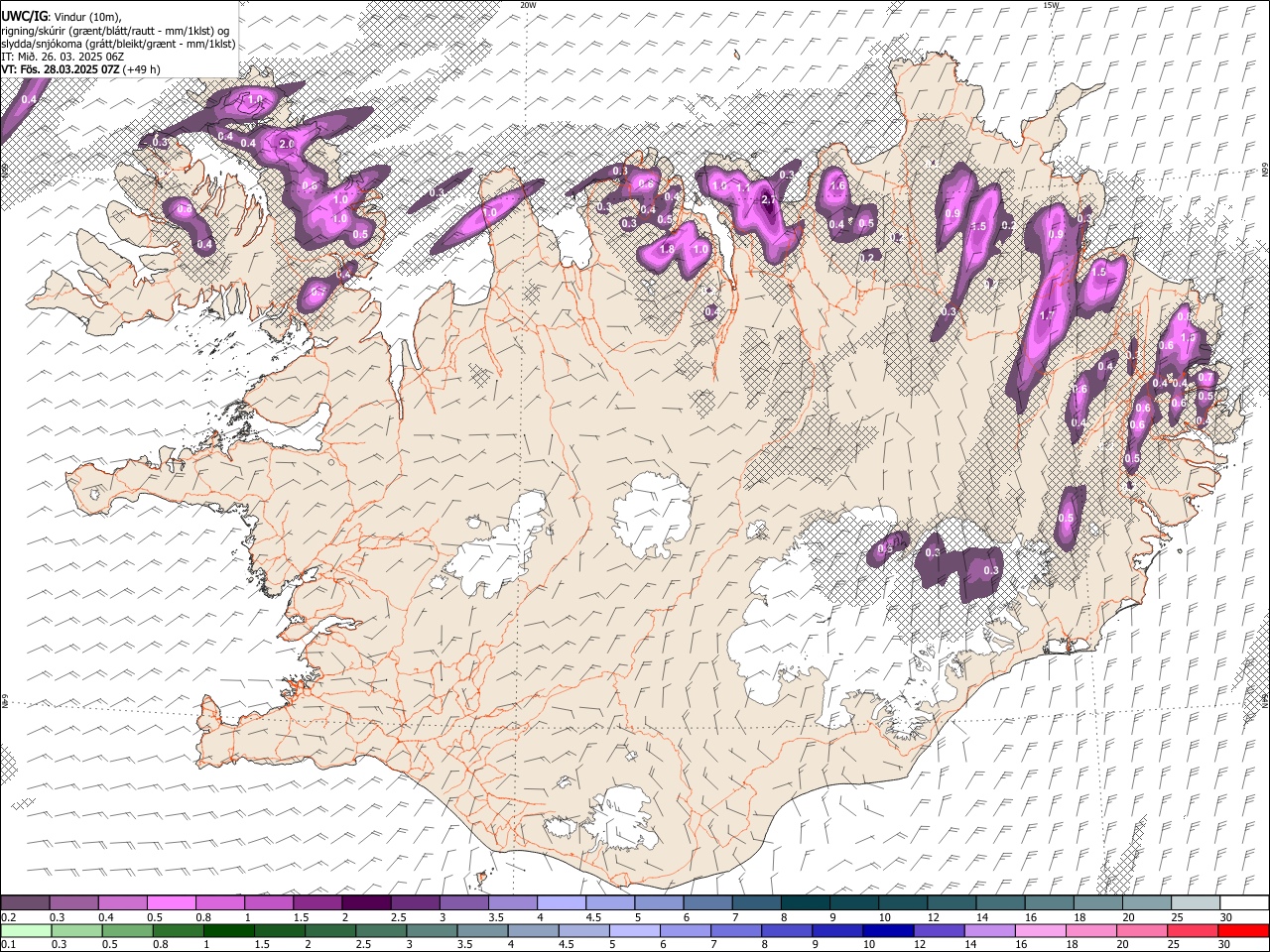The width and height of the screenshot is (1270, 952).
Task: Click the darkest green 1–1.5 lower legend swatch
Action: (x=228, y=930)
